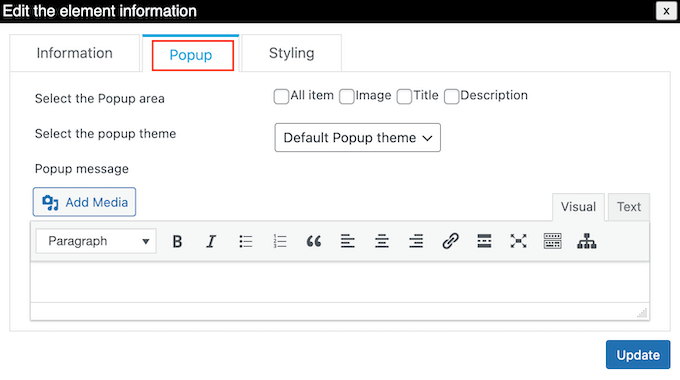Click inside the popup message editor area

[x=340, y=282]
